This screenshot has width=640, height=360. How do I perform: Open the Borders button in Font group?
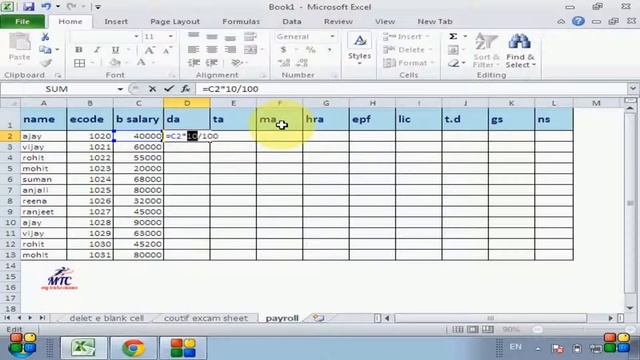tap(80, 63)
